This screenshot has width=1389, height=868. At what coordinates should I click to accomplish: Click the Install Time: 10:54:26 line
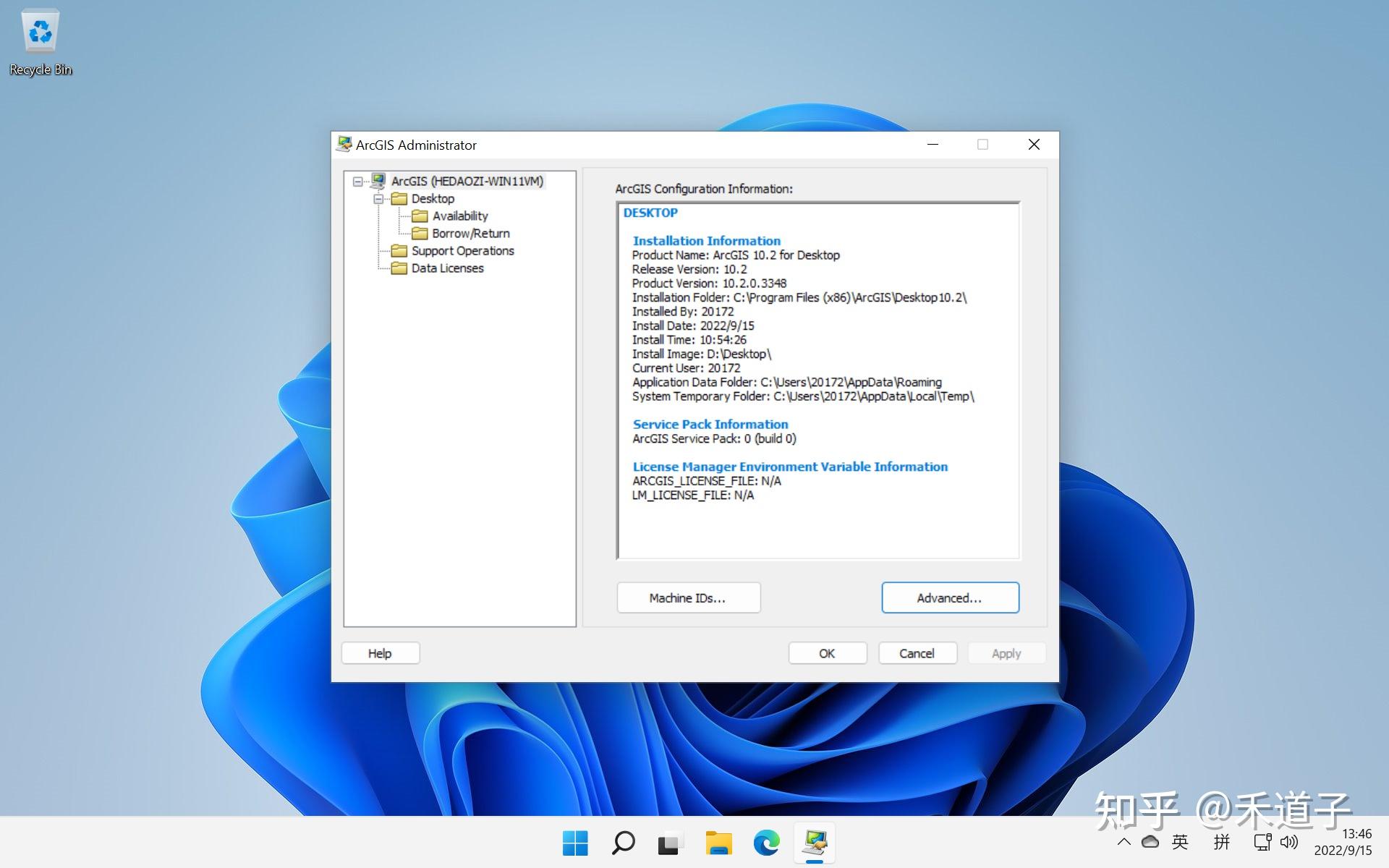pyautogui.click(x=689, y=340)
